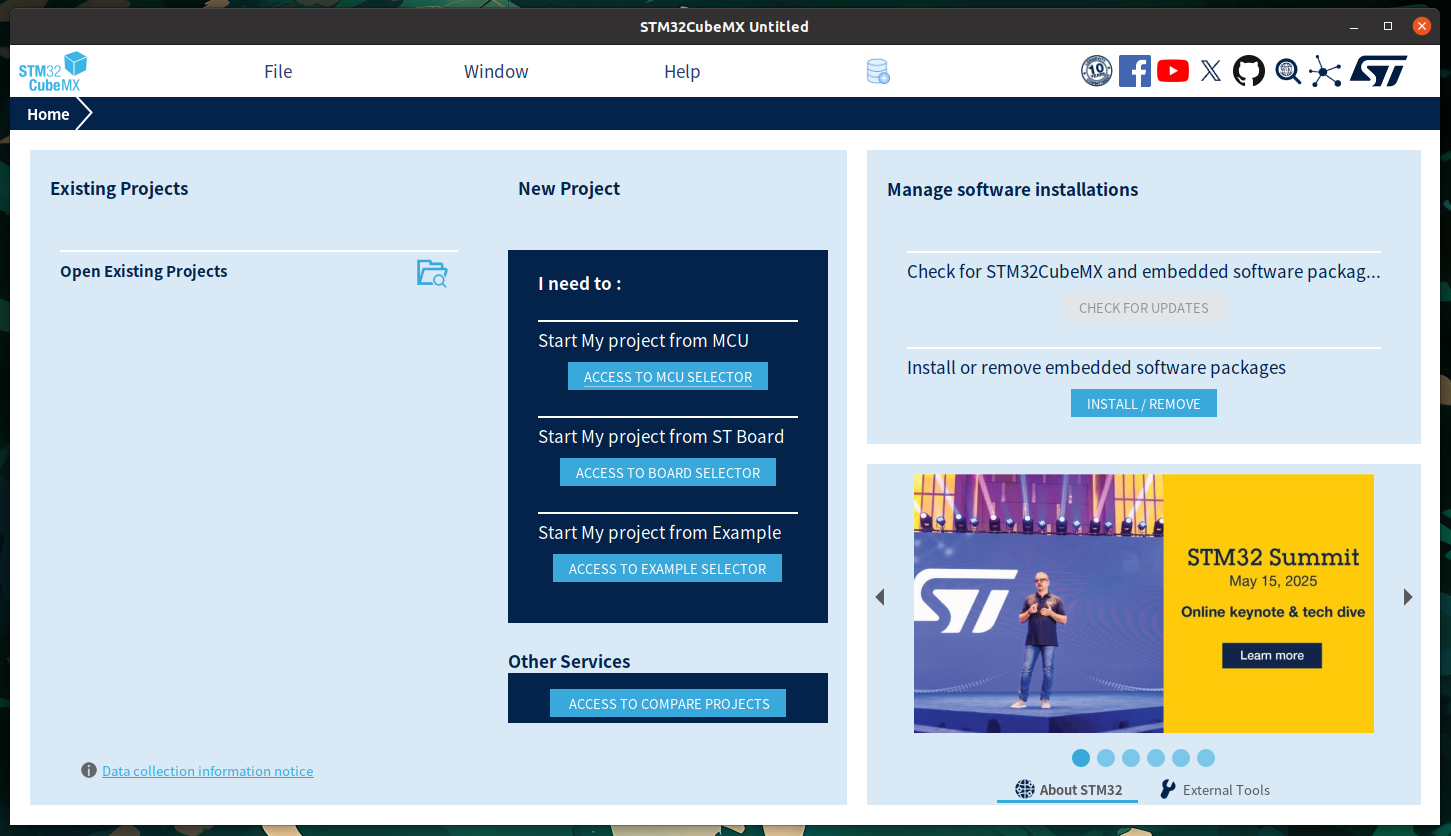Click the Open Existing Projects label

[x=144, y=271]
